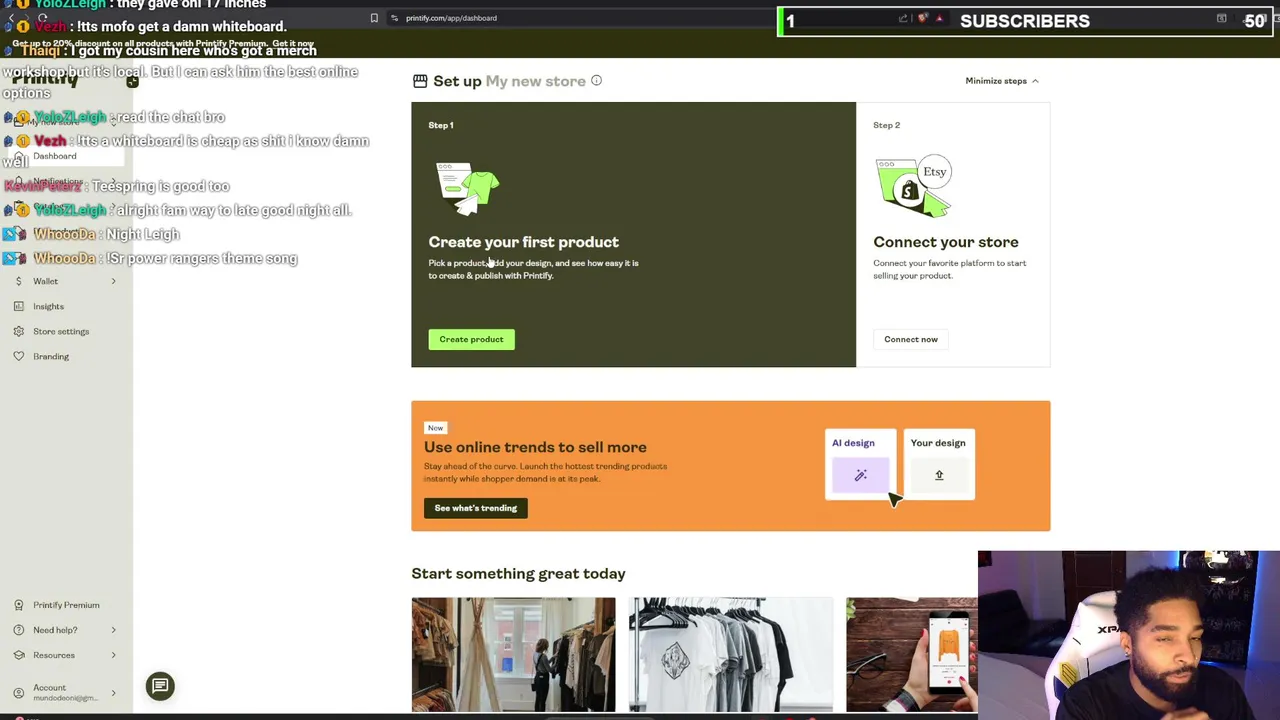Click the 'Start something great today' heading
1280x720 pixels.
click(x=518, y=574)
